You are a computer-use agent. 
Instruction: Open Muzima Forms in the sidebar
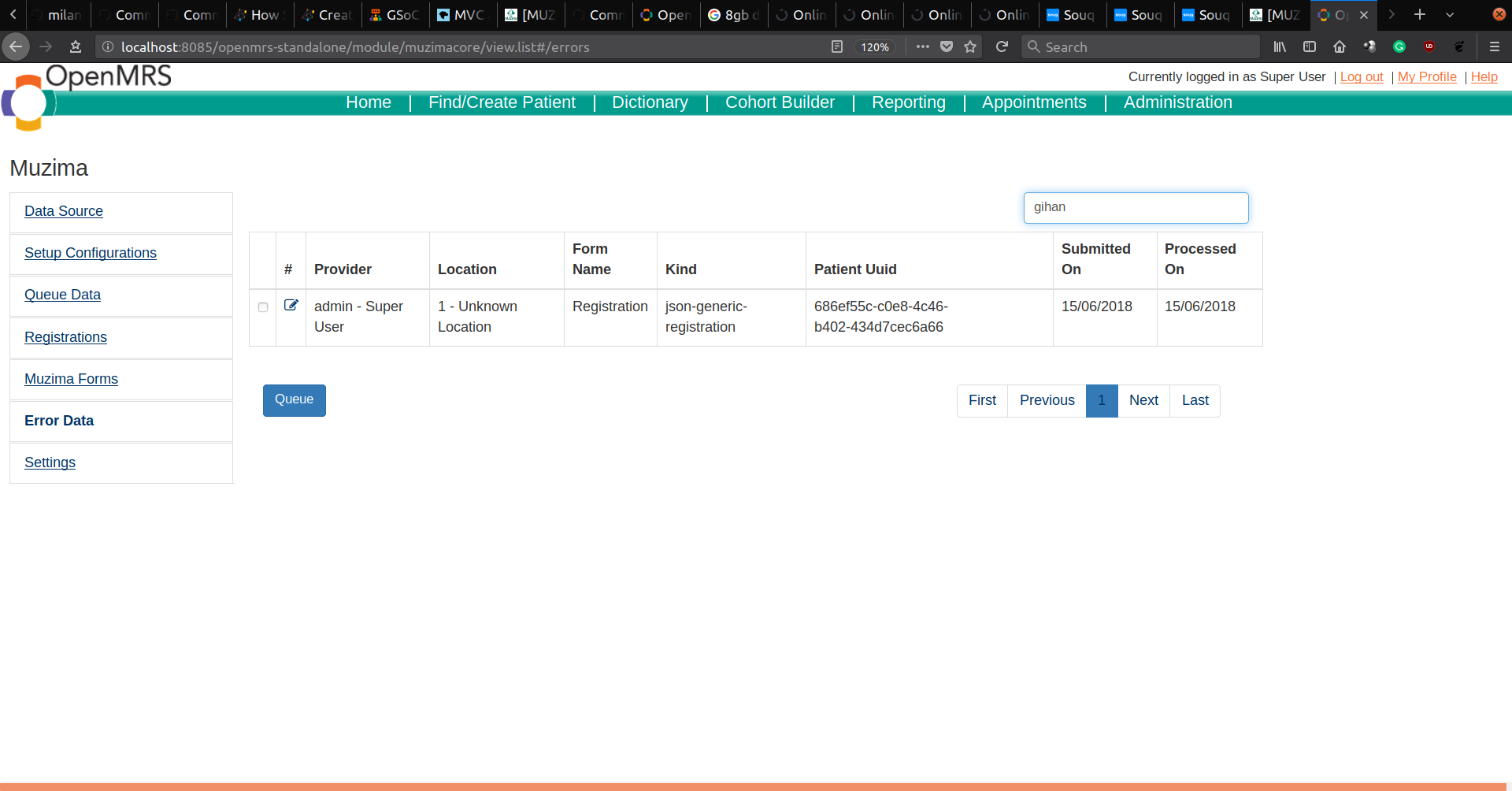point(71,379)
